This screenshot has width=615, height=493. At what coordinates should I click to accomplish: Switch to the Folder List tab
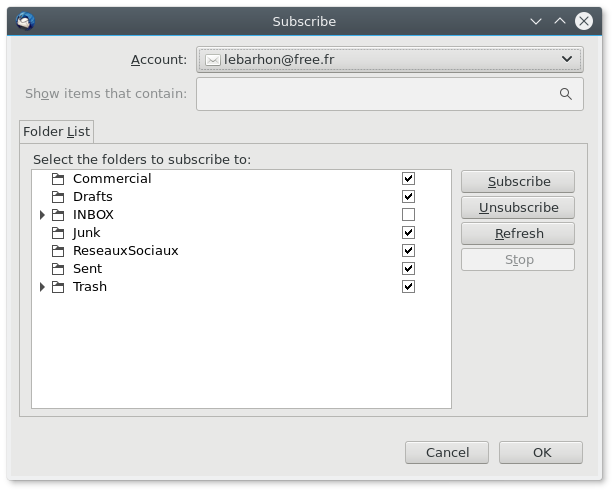(56, 132)
